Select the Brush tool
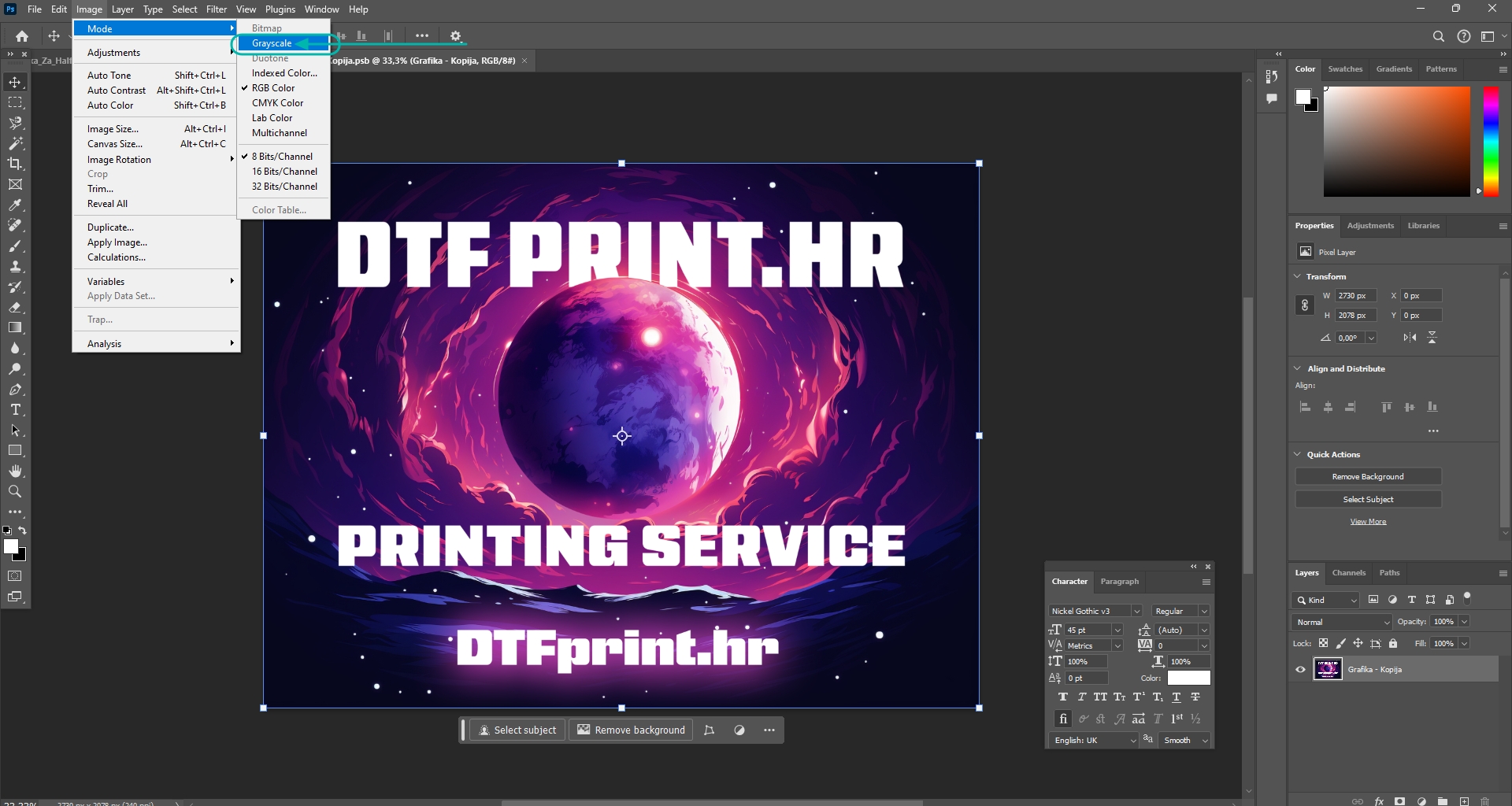This screenshot has height=806, width=1512. tap(15, 246)
